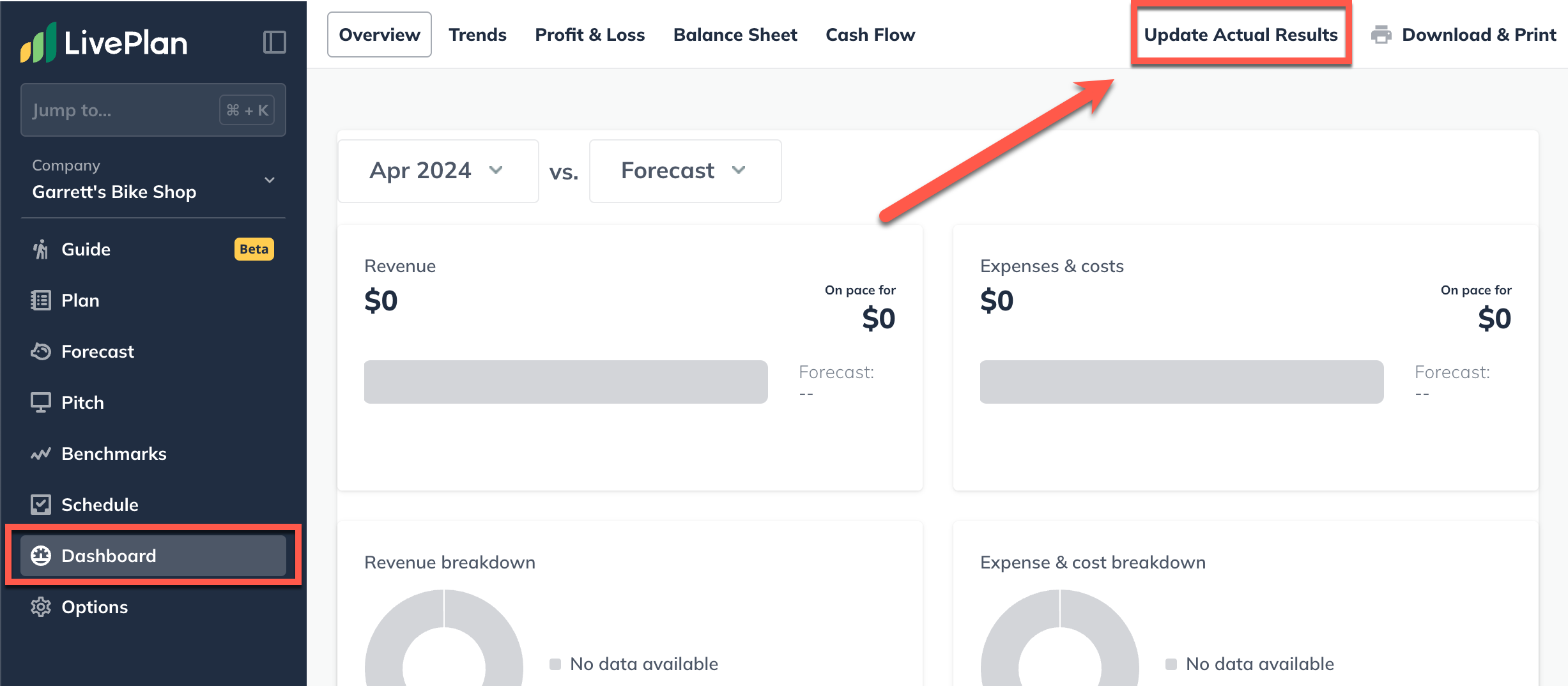Select the Benchmarks chart line icon
This screenshot has height=686, width=1568.
41,454
